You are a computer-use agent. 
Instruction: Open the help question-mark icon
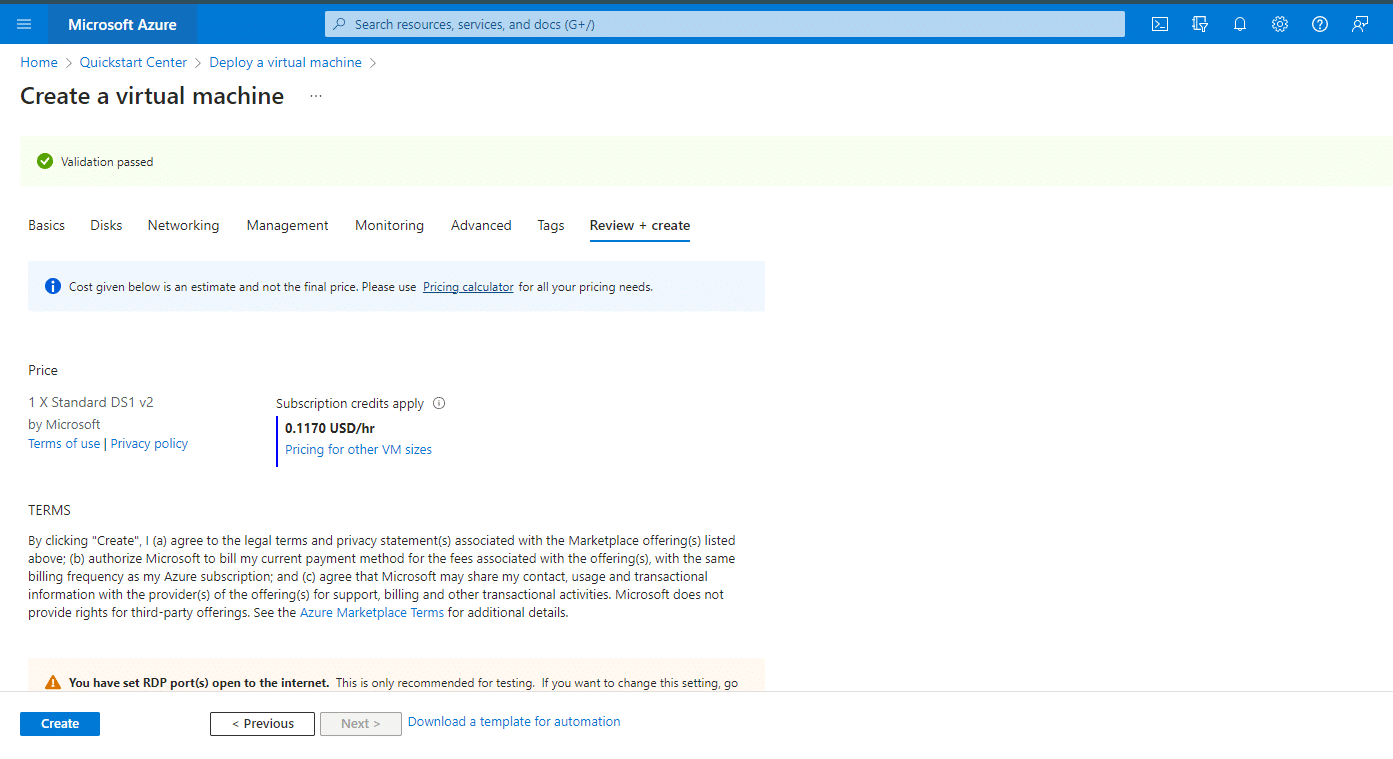tap(1319, 23)
